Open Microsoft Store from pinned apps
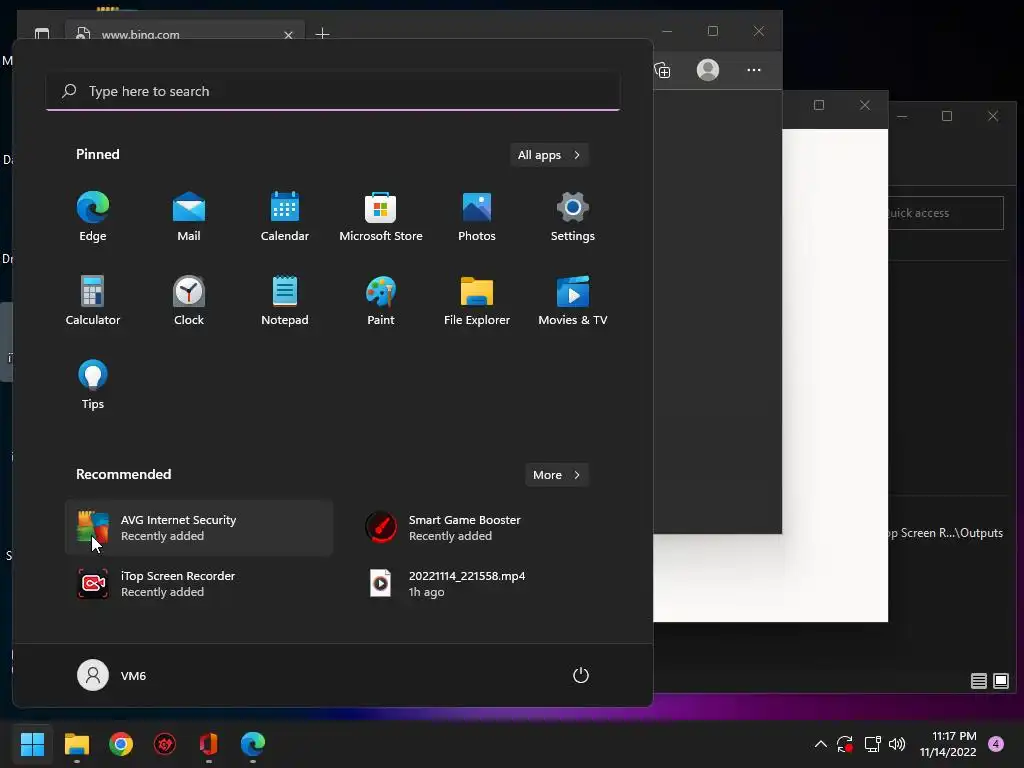The image size is (1024, 768). [x=381, y=217]
